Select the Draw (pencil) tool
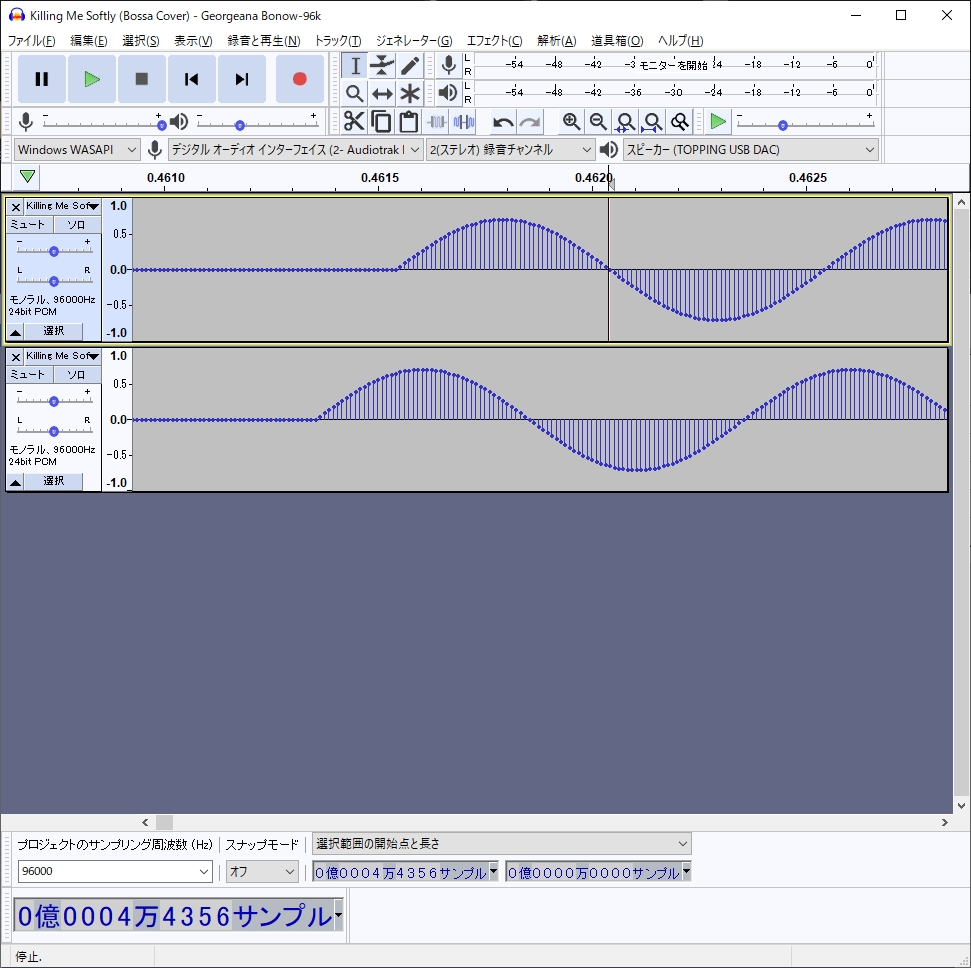 tap(409, 66)
